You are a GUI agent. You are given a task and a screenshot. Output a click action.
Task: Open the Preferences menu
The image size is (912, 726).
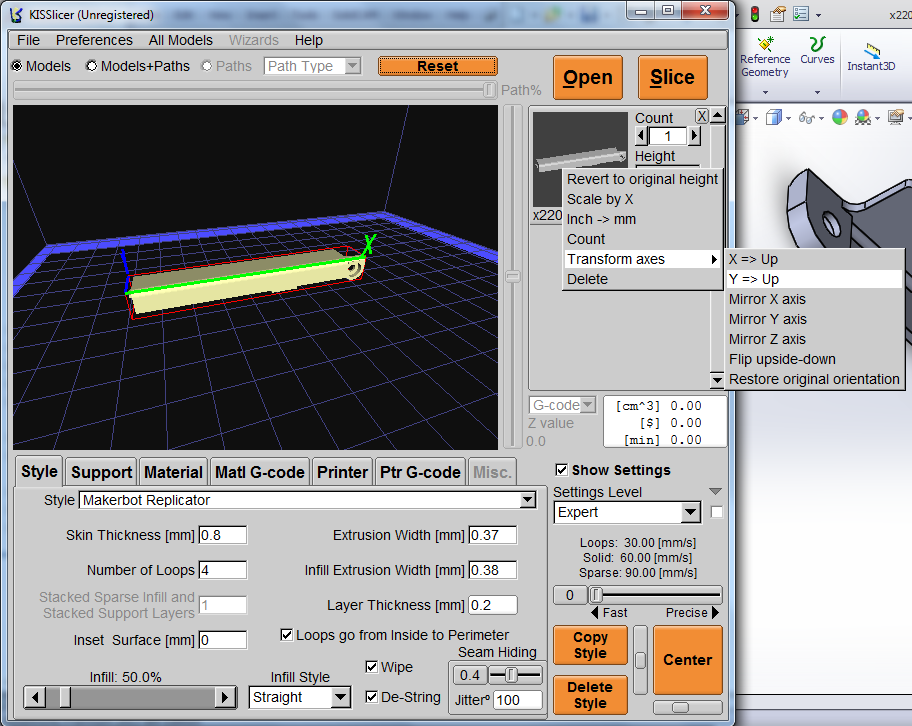point(94,40)
